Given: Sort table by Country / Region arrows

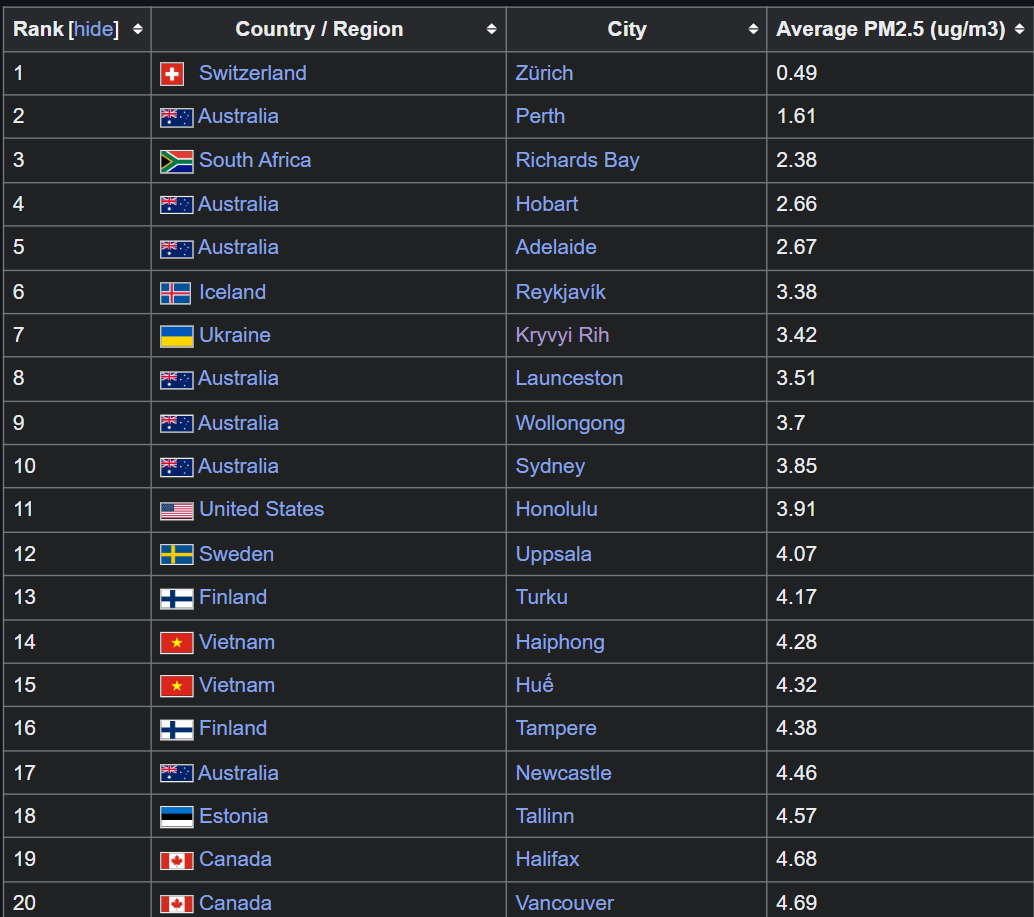Looking at the screenshot, I should pos(491,29).
